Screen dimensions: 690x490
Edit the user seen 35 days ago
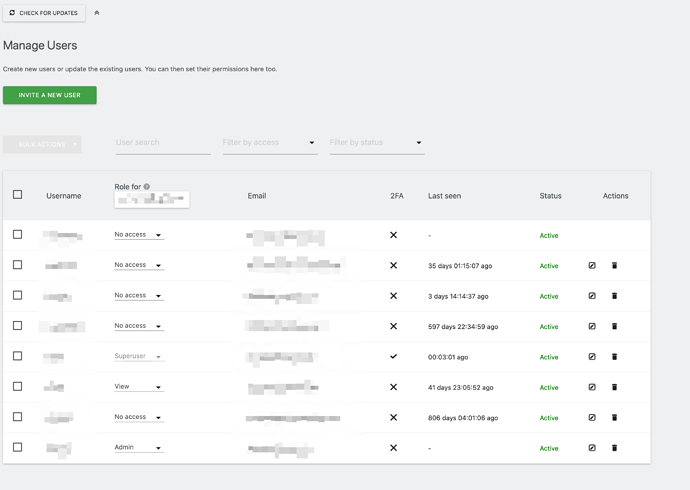[x=592, y=265]
